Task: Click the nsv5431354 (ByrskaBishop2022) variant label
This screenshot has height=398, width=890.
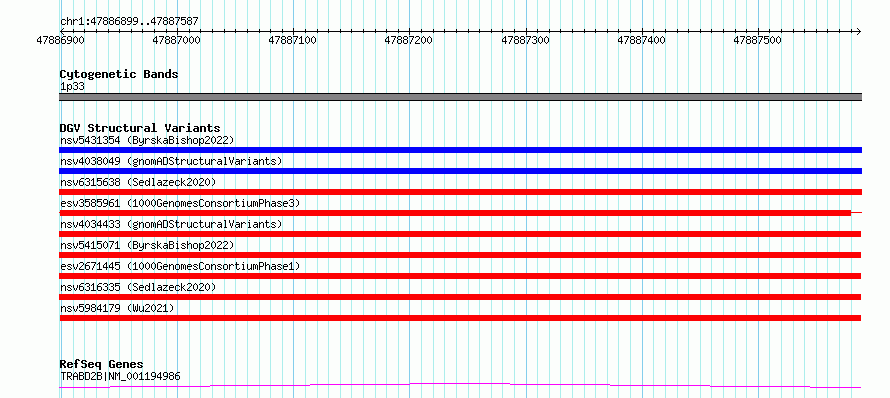Action: (x=146, y=140)
